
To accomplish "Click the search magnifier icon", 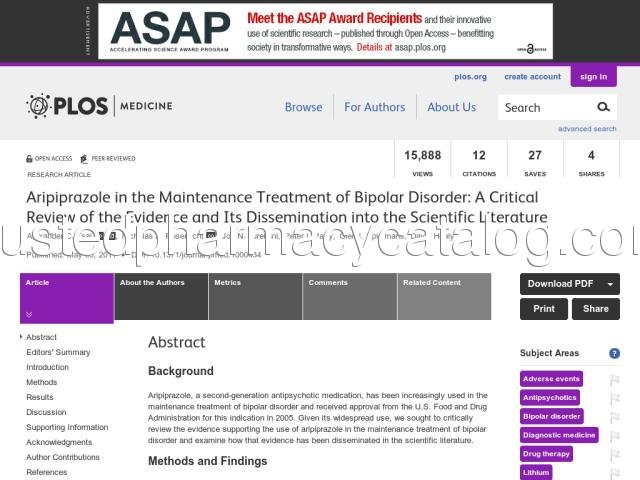I will [603, 107].
